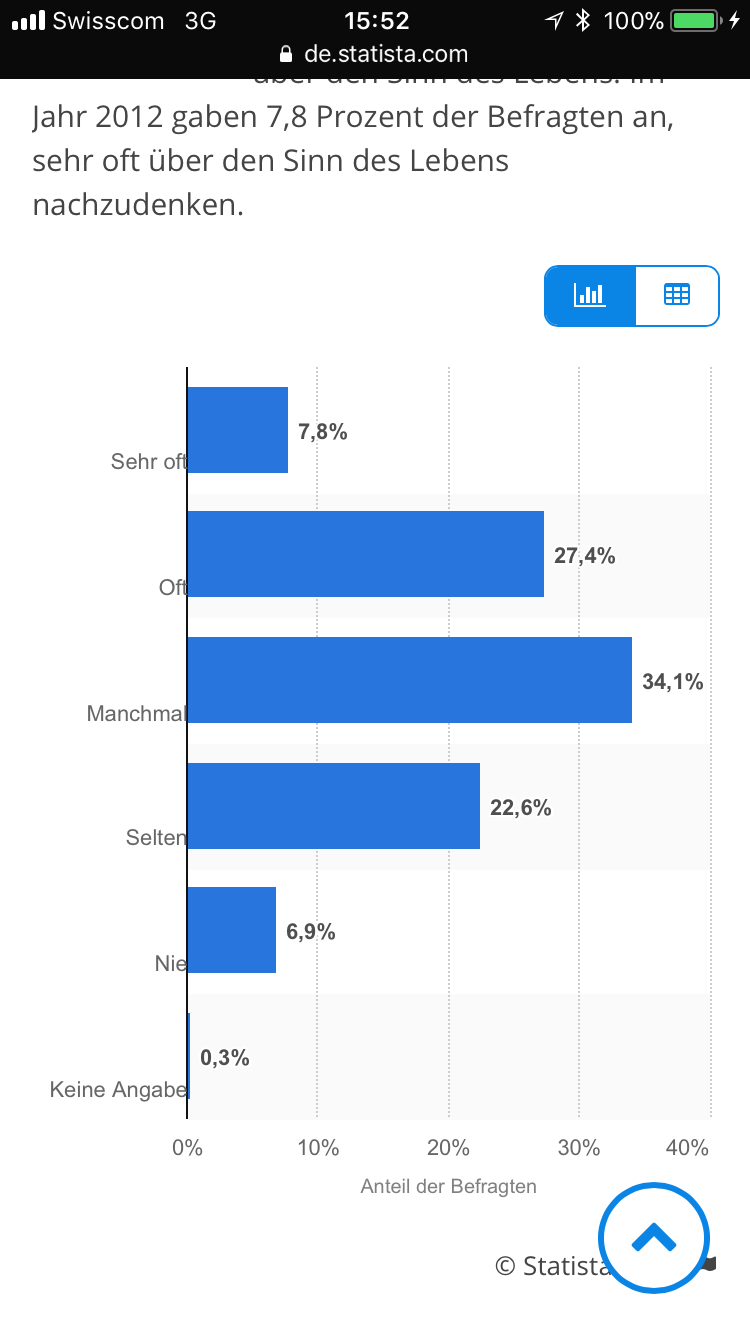This screenshot has width=750, height=1334.
Task: Tap the 15:52 clock in status bar
Action: [376, 20]
